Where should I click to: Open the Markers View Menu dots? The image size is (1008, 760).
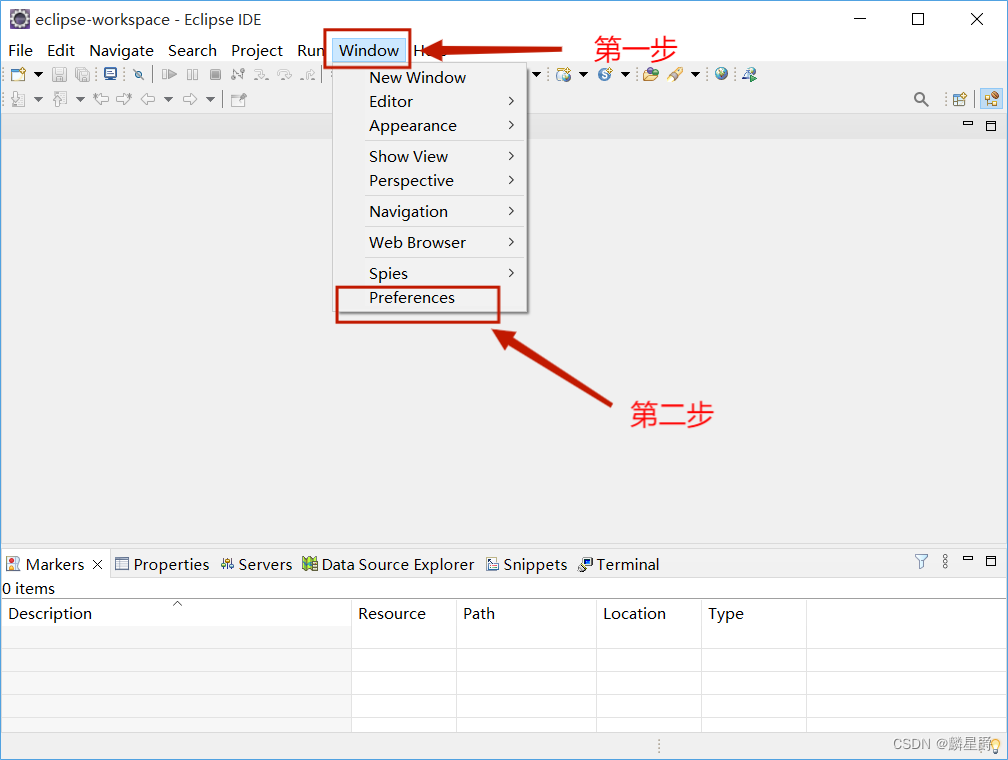click(x=945, y=561)
